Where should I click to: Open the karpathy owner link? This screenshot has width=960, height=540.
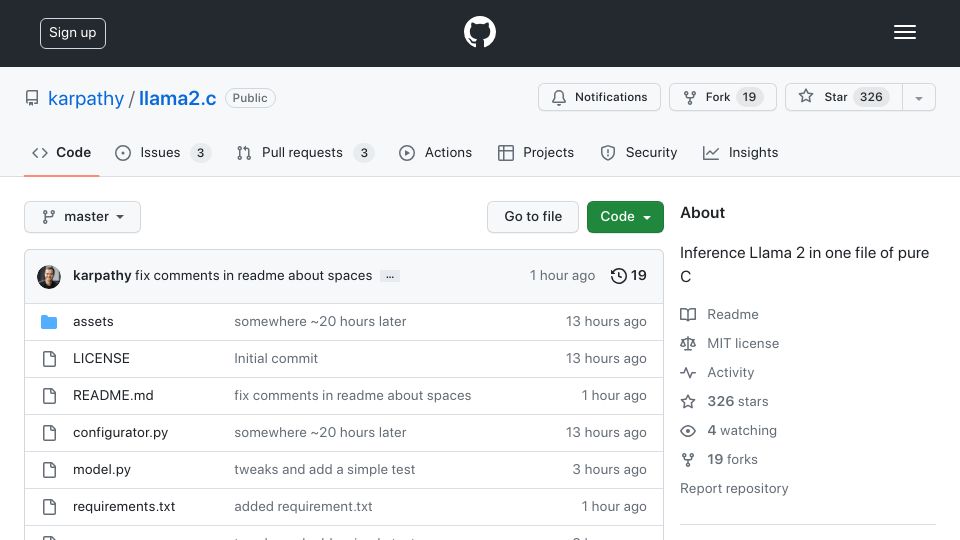(x=86, y=98)
